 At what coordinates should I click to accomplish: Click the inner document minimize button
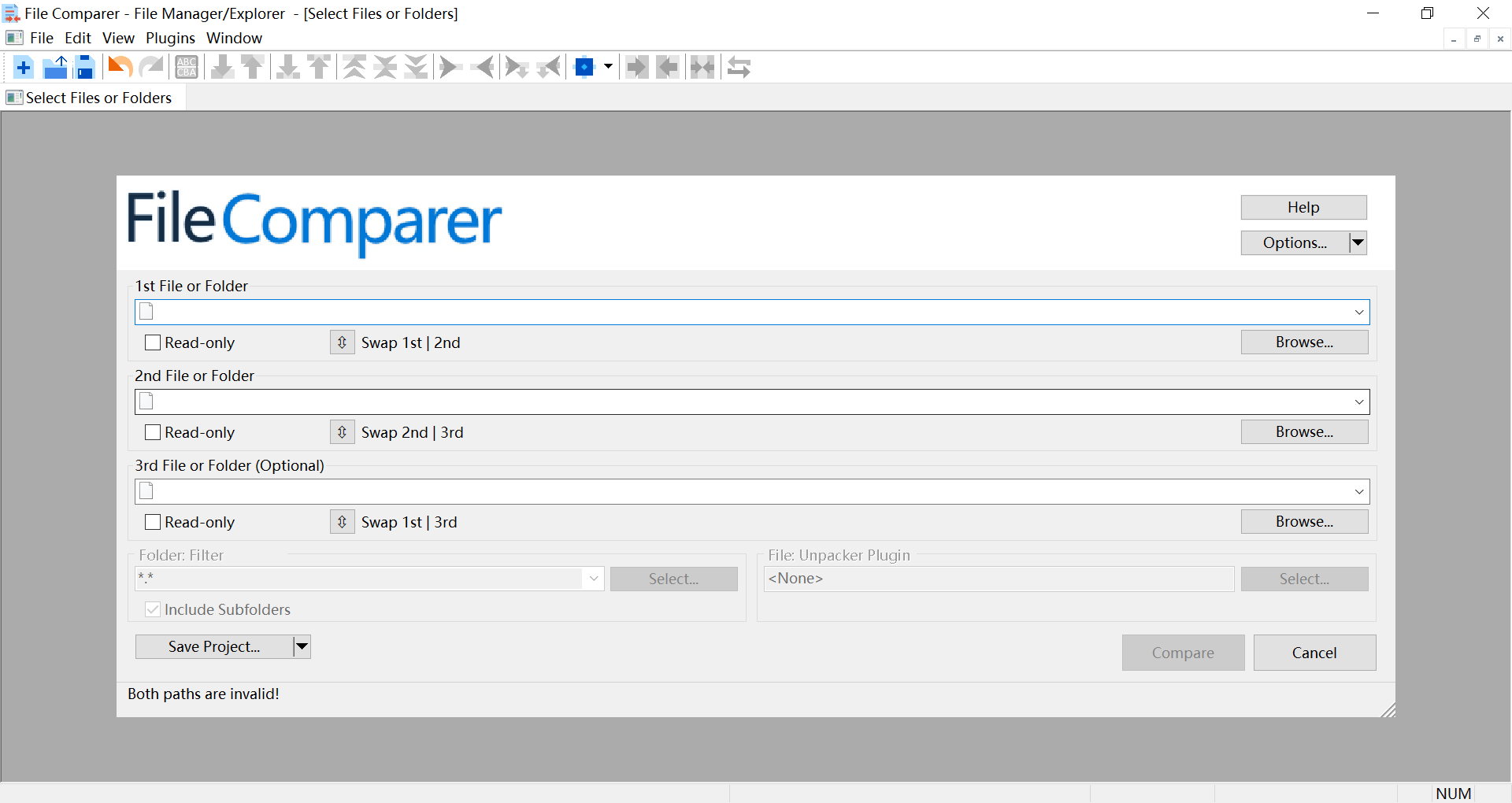(x=1454, y=39)
